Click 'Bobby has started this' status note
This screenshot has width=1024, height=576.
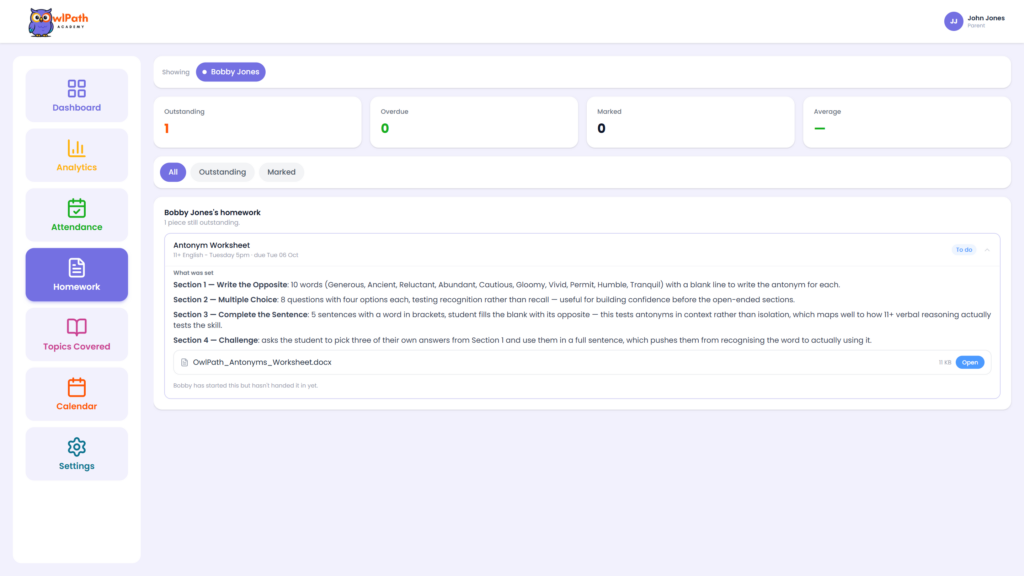click(x=246, y=386)
